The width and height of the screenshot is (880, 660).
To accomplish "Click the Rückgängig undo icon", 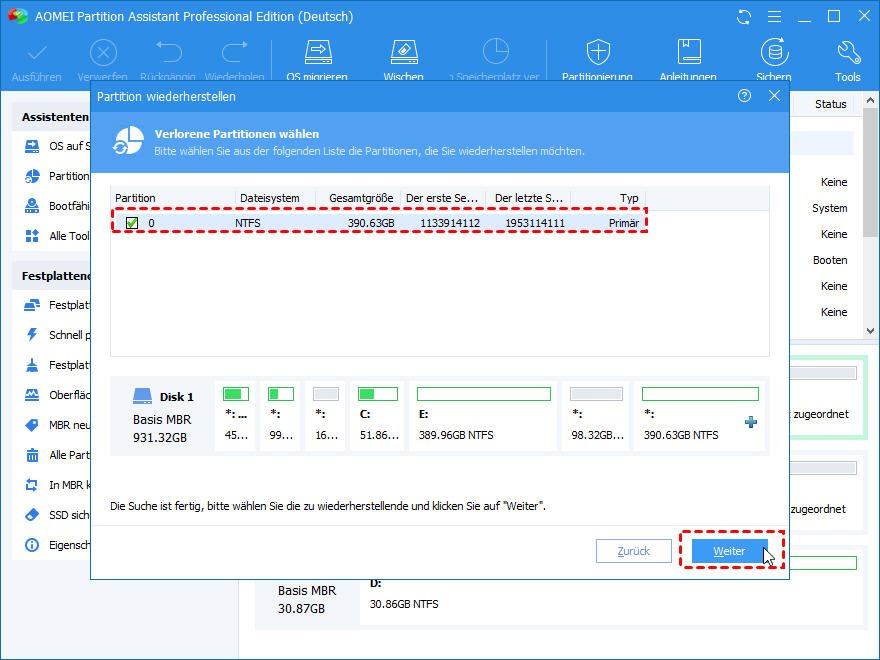I will 168,52.
